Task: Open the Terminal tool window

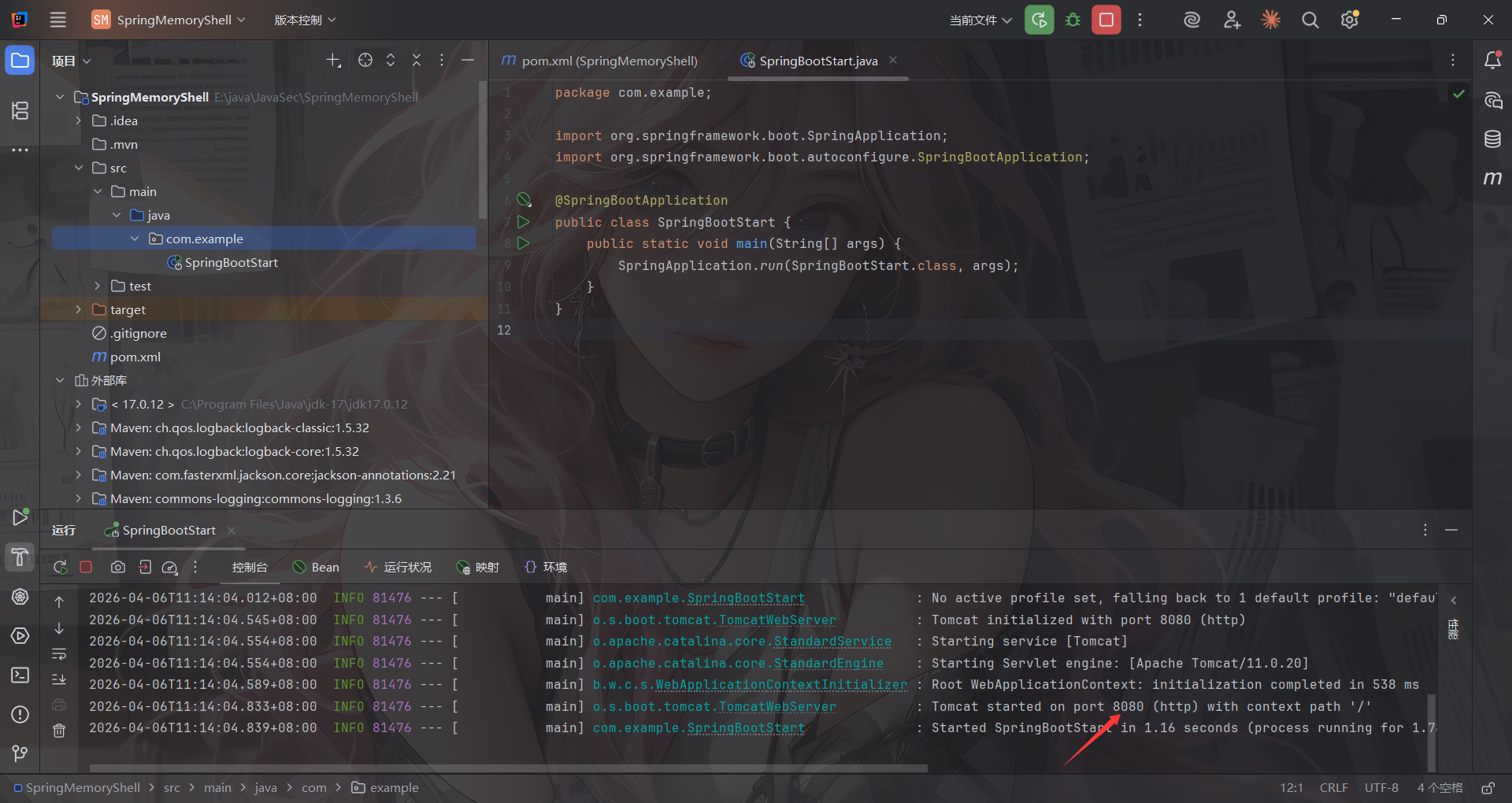Action: click(20, 675)
